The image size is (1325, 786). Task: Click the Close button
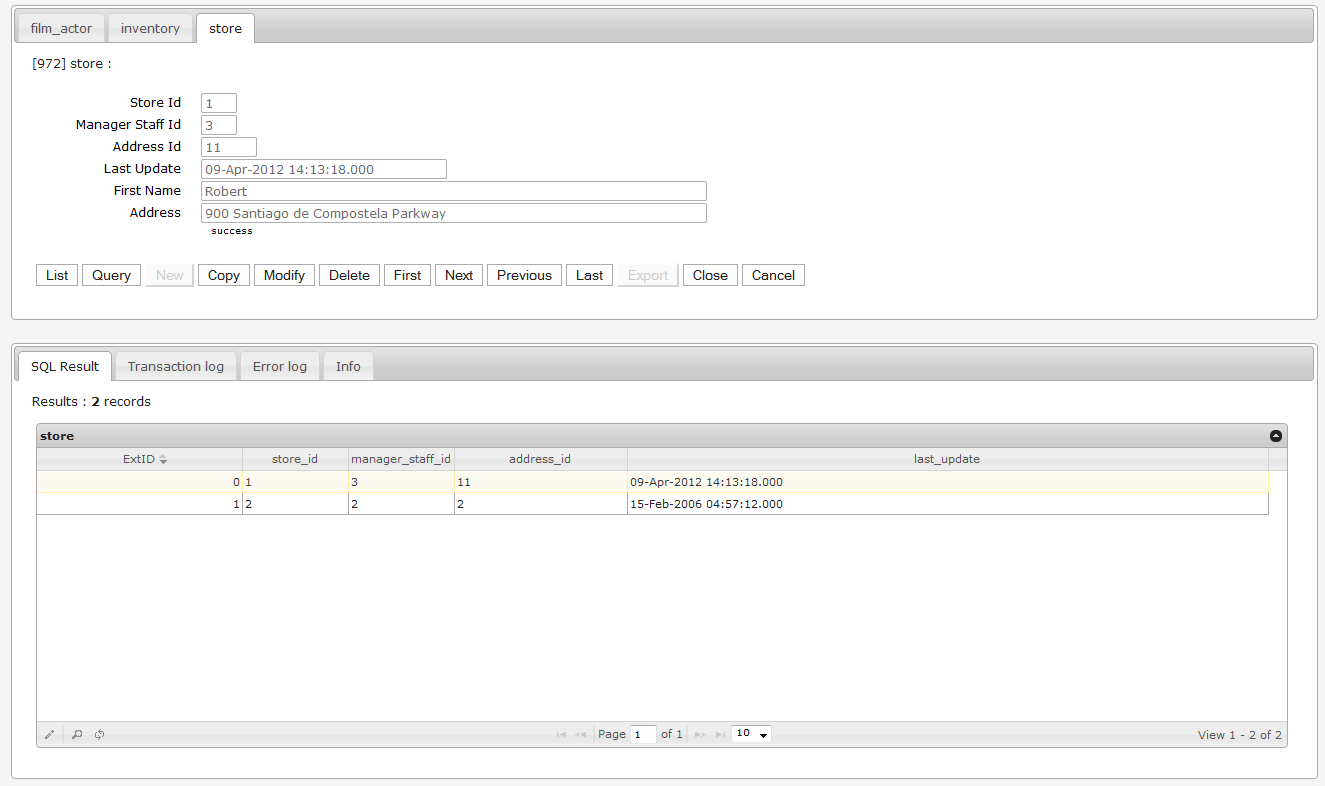(710, 275)
